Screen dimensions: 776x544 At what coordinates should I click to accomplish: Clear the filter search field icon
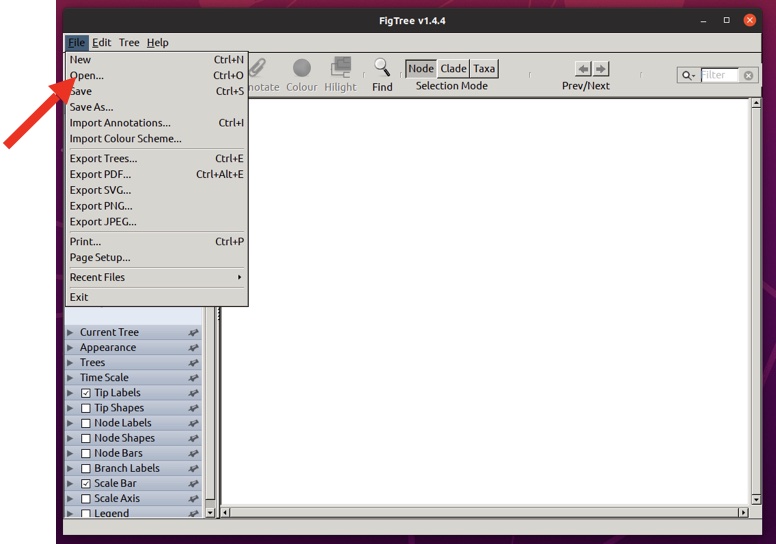[x=748, y=76]
